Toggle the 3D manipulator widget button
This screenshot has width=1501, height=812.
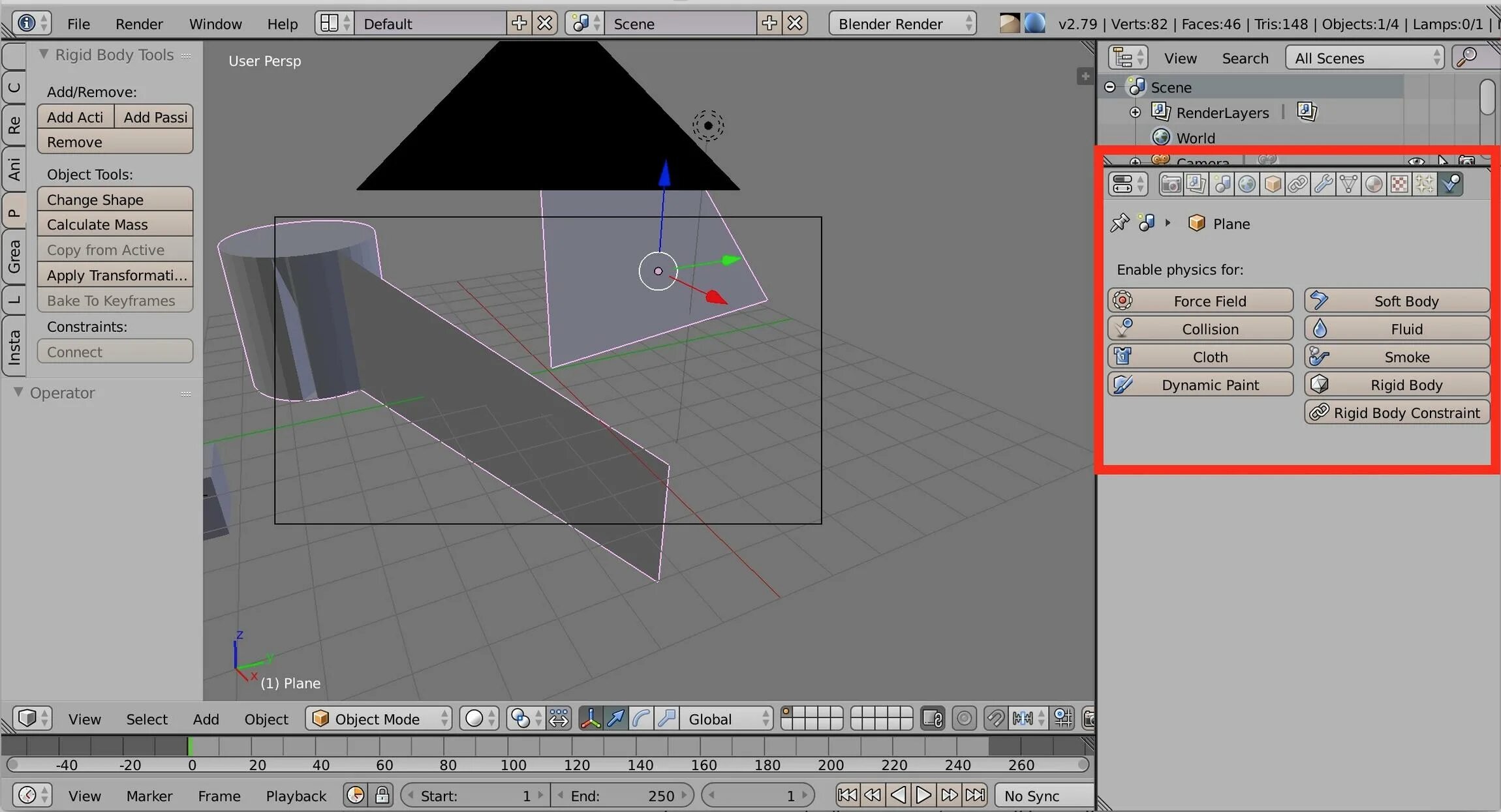click(590, 719)
